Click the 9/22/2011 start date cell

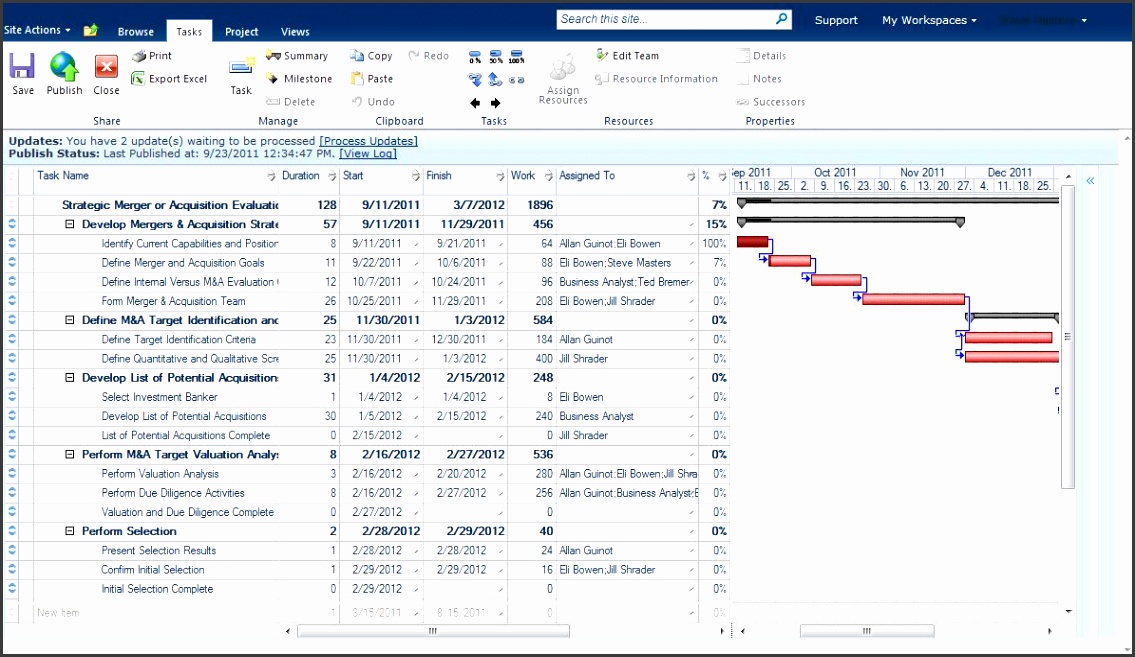pos(381,263)
